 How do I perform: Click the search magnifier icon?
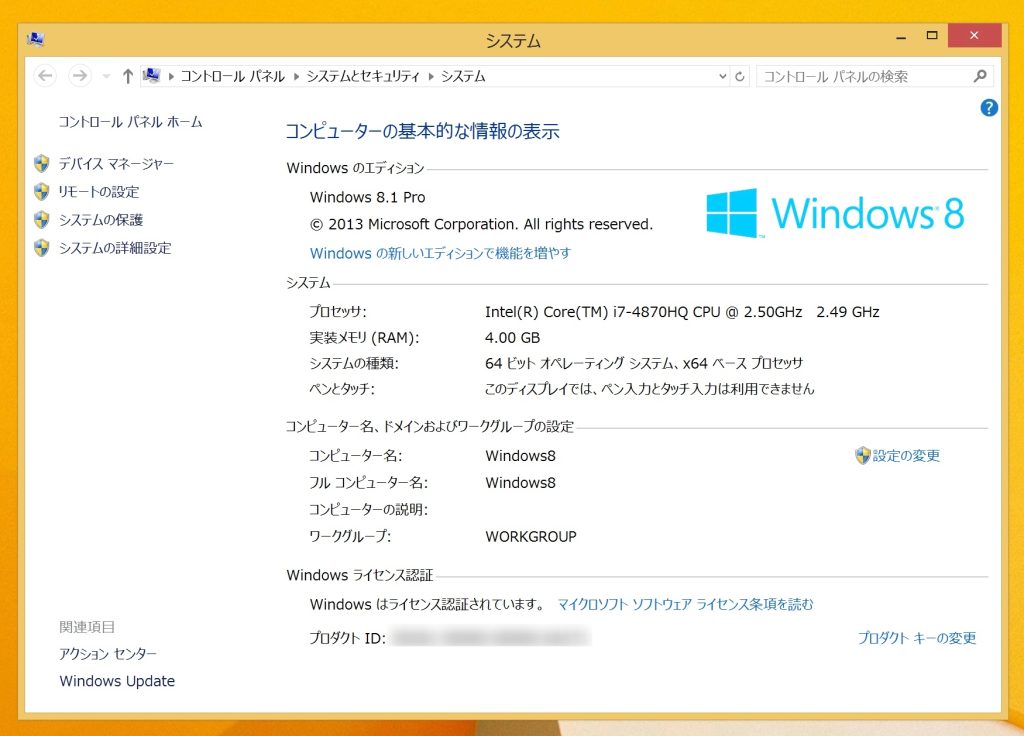980,76
